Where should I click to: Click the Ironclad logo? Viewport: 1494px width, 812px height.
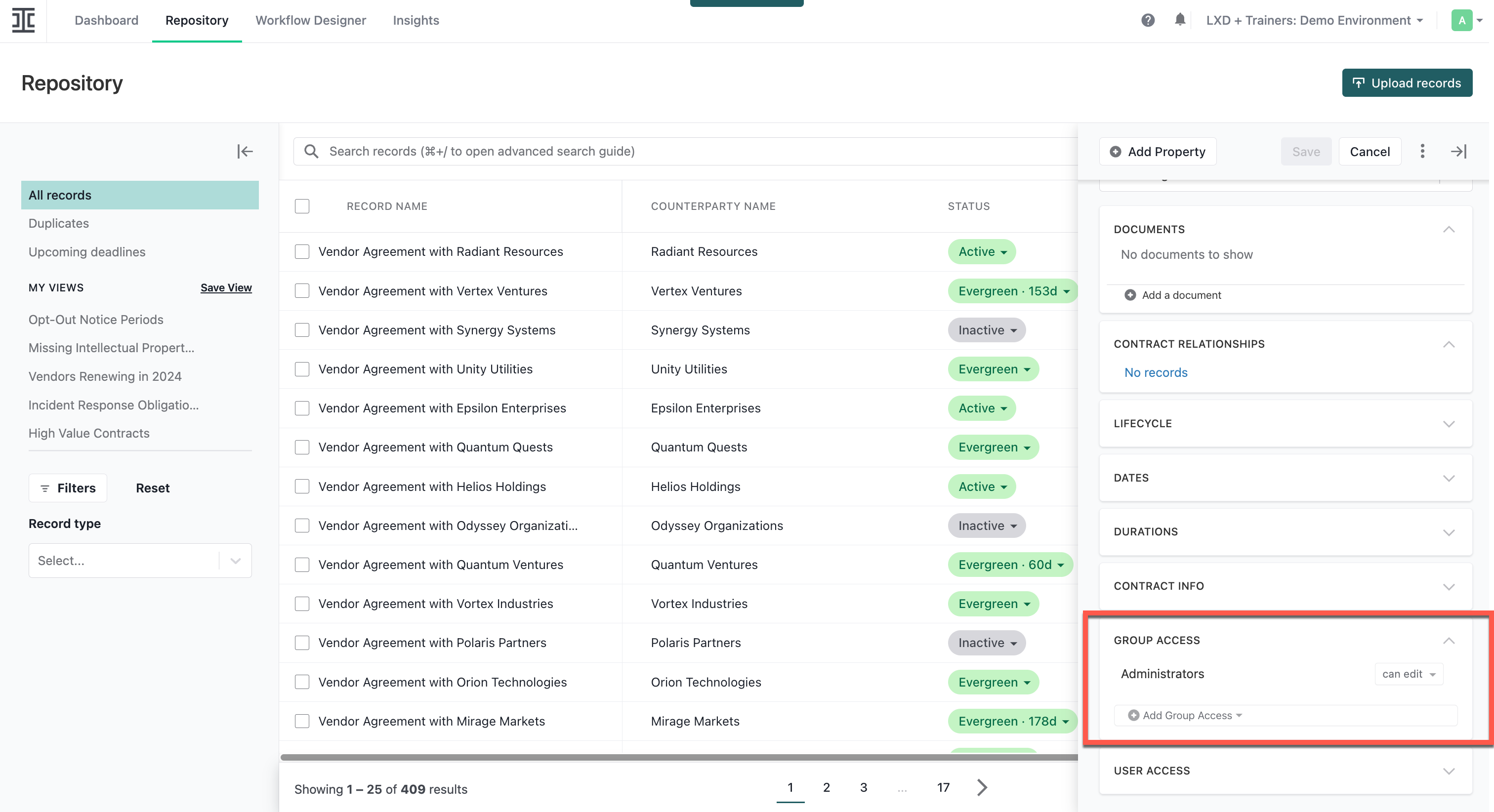point(23,20)
